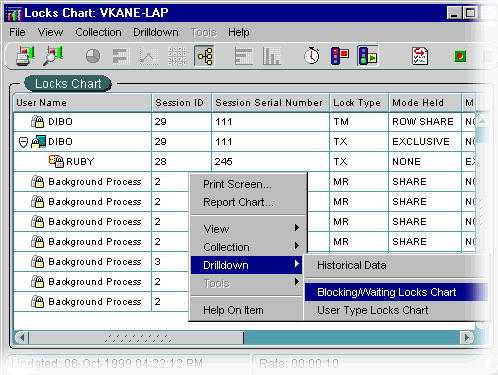Image resolution: width=498 pixels, height=375 pixels.
Task: Select the hierarchical tree view icon
Action: (204, 56)
